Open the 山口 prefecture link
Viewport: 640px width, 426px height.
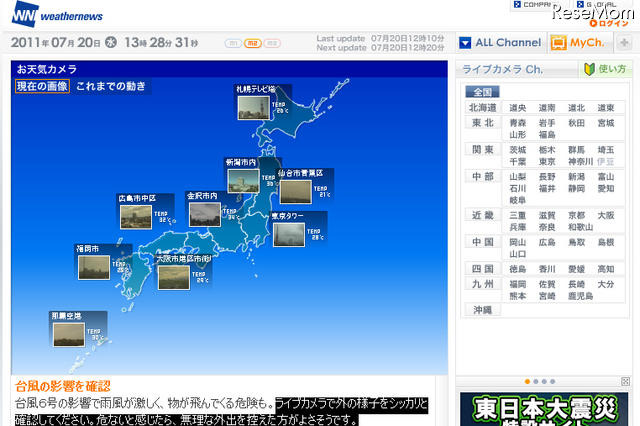(518, 254)
